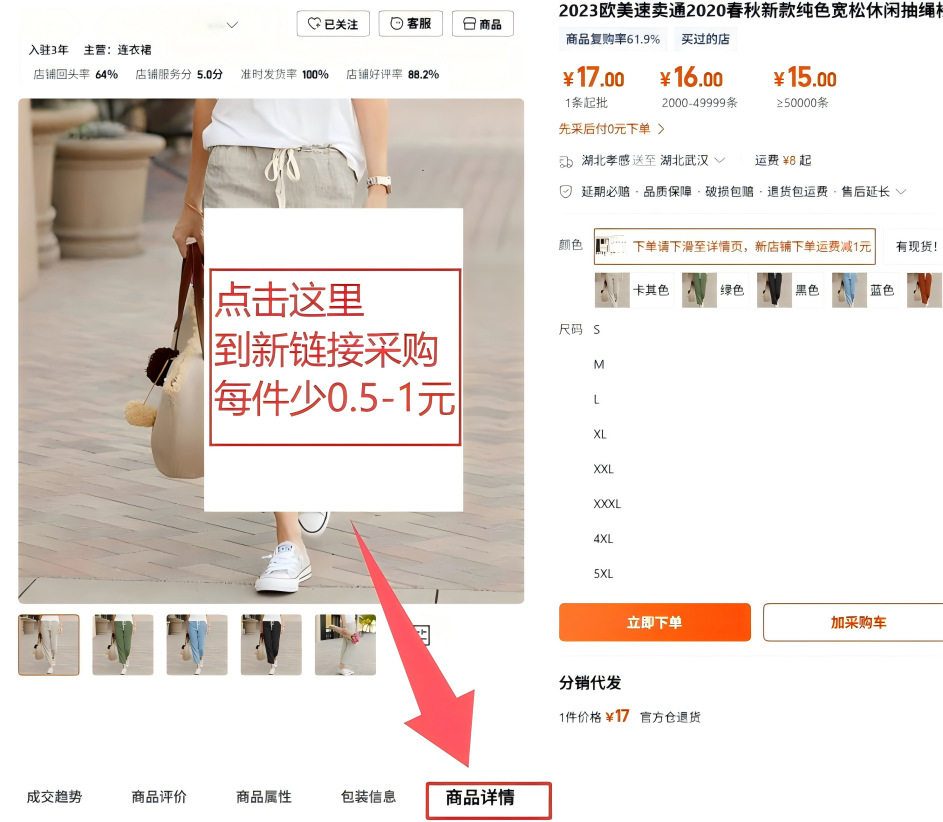Click the product title text
Viewport: 943px width, 822px height.
[x=751, y=10]
